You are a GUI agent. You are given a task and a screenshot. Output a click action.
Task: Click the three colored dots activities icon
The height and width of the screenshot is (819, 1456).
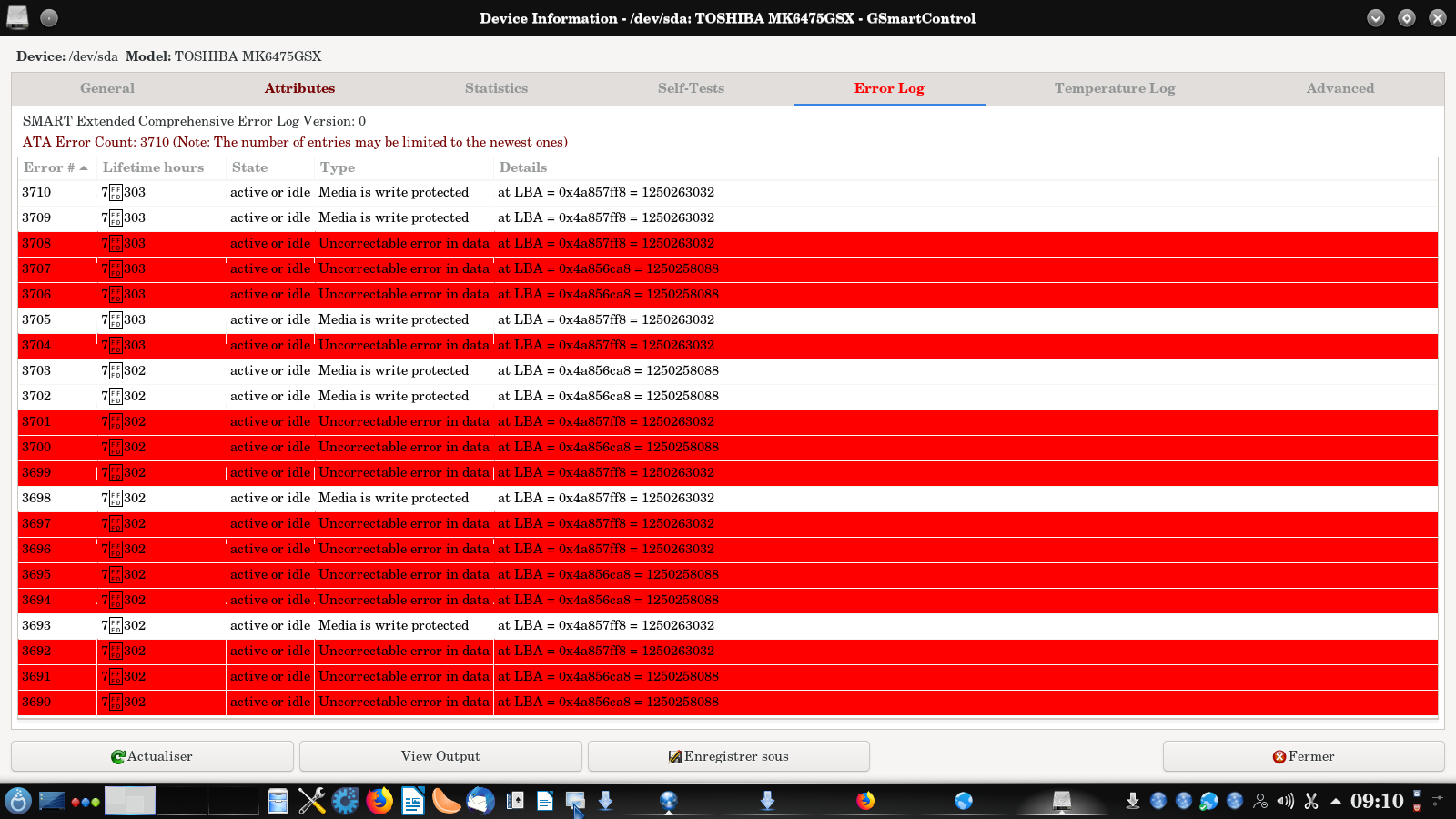tap(86, 802)
